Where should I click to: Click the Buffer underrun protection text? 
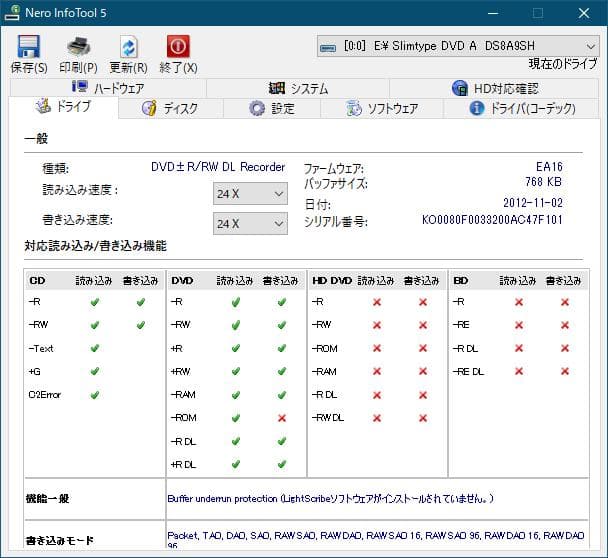(330, 498)
